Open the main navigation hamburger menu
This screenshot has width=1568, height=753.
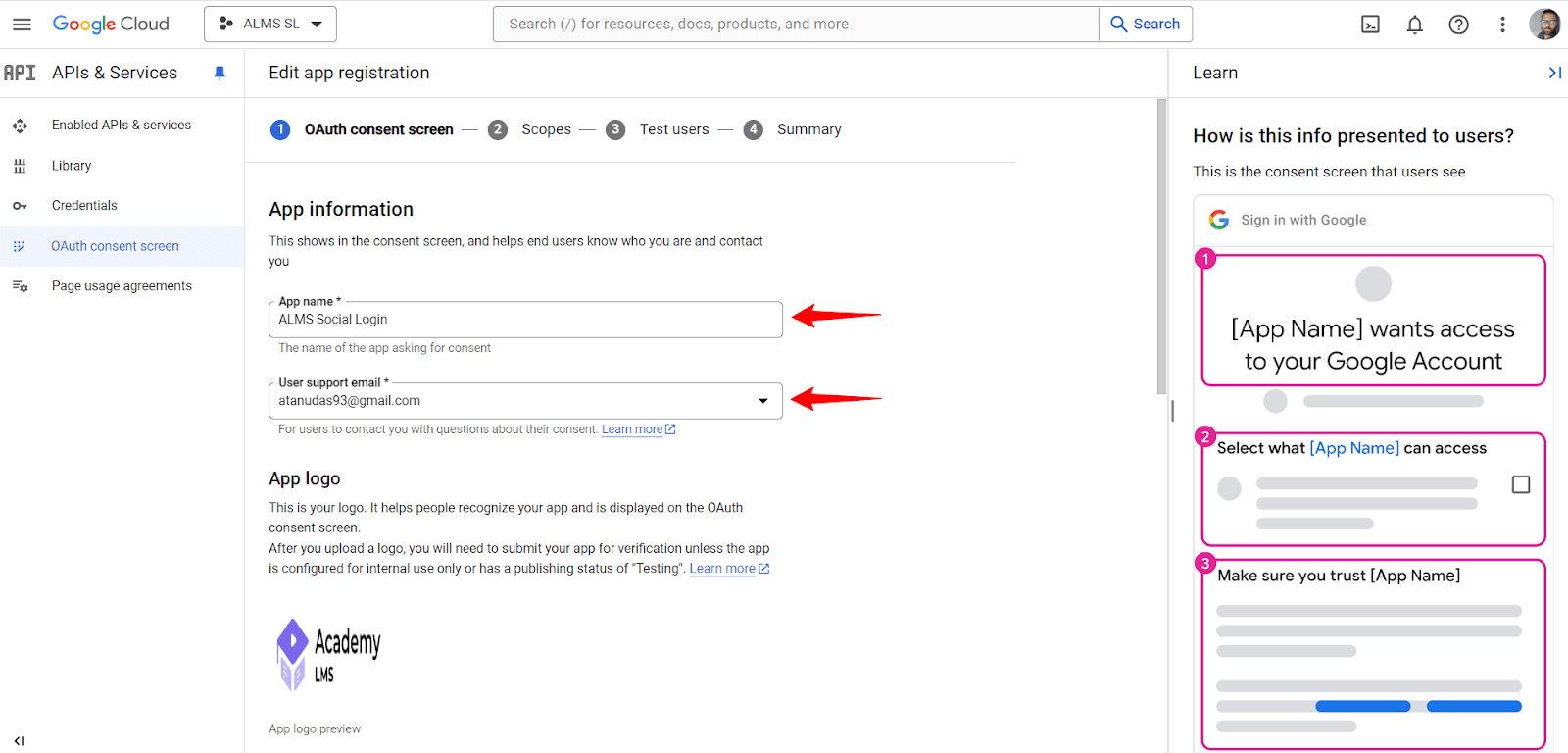coord(22,25)
